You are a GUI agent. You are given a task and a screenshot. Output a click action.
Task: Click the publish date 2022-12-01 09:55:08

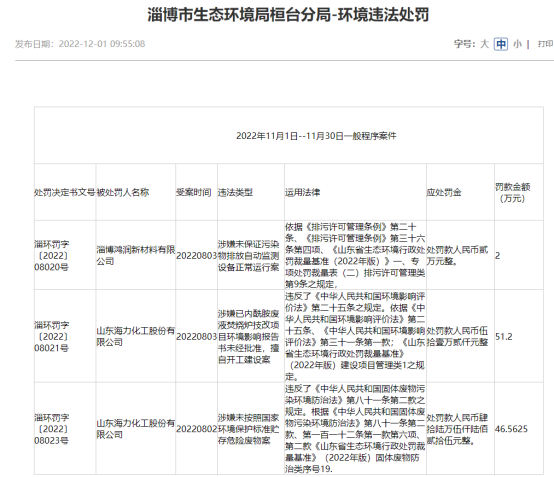coord(102,44)
